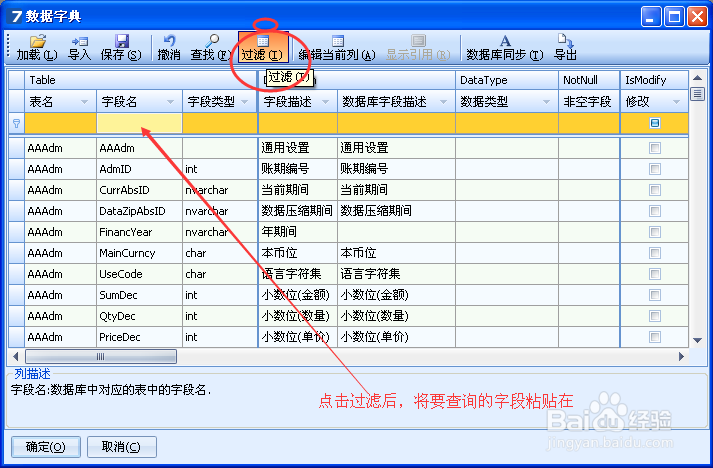Select the UseCode field name cell
The width and height of the screenshot is (713, 468).
(x=140, y=274)
